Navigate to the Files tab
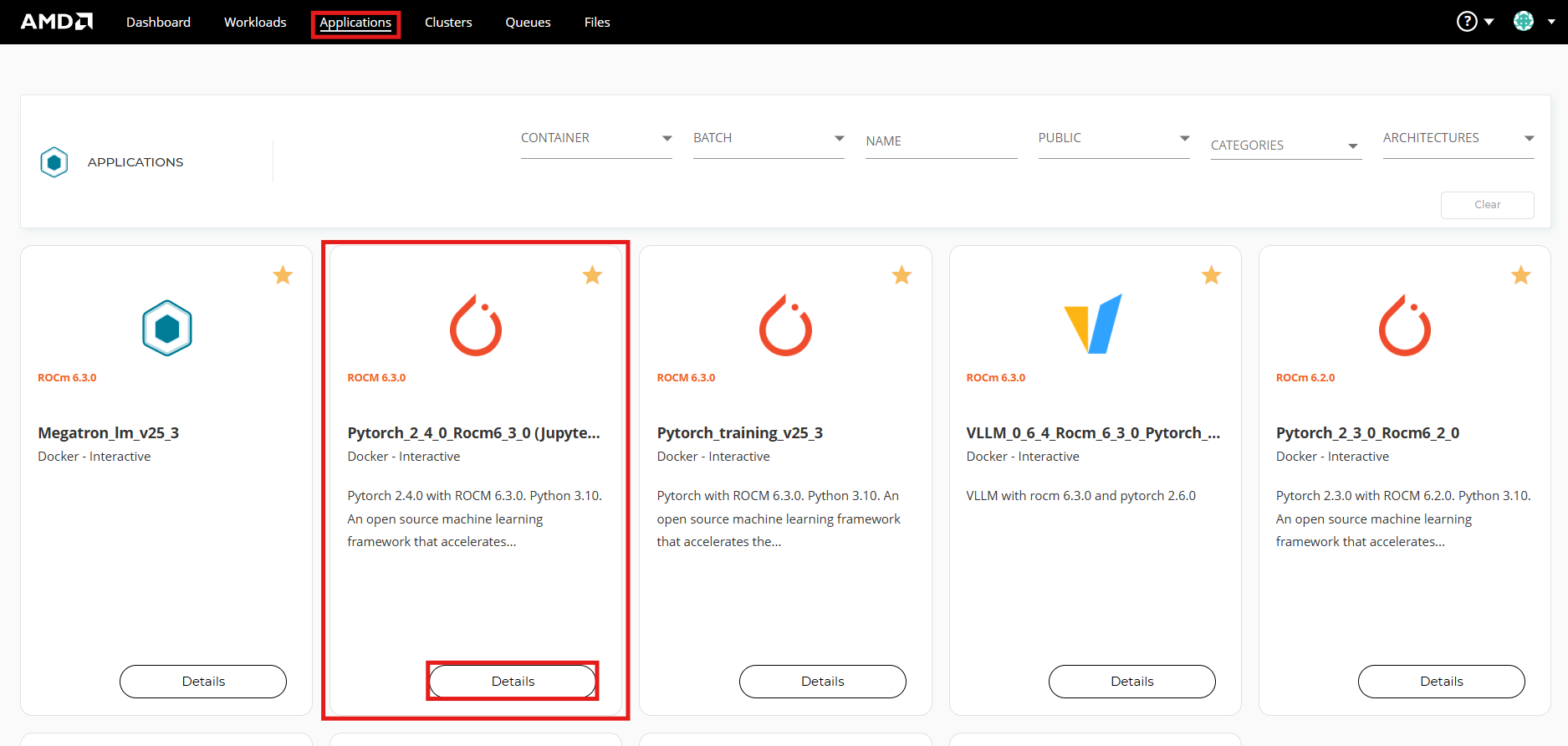Screen dimensions: 1568x746 pos(597,23)
